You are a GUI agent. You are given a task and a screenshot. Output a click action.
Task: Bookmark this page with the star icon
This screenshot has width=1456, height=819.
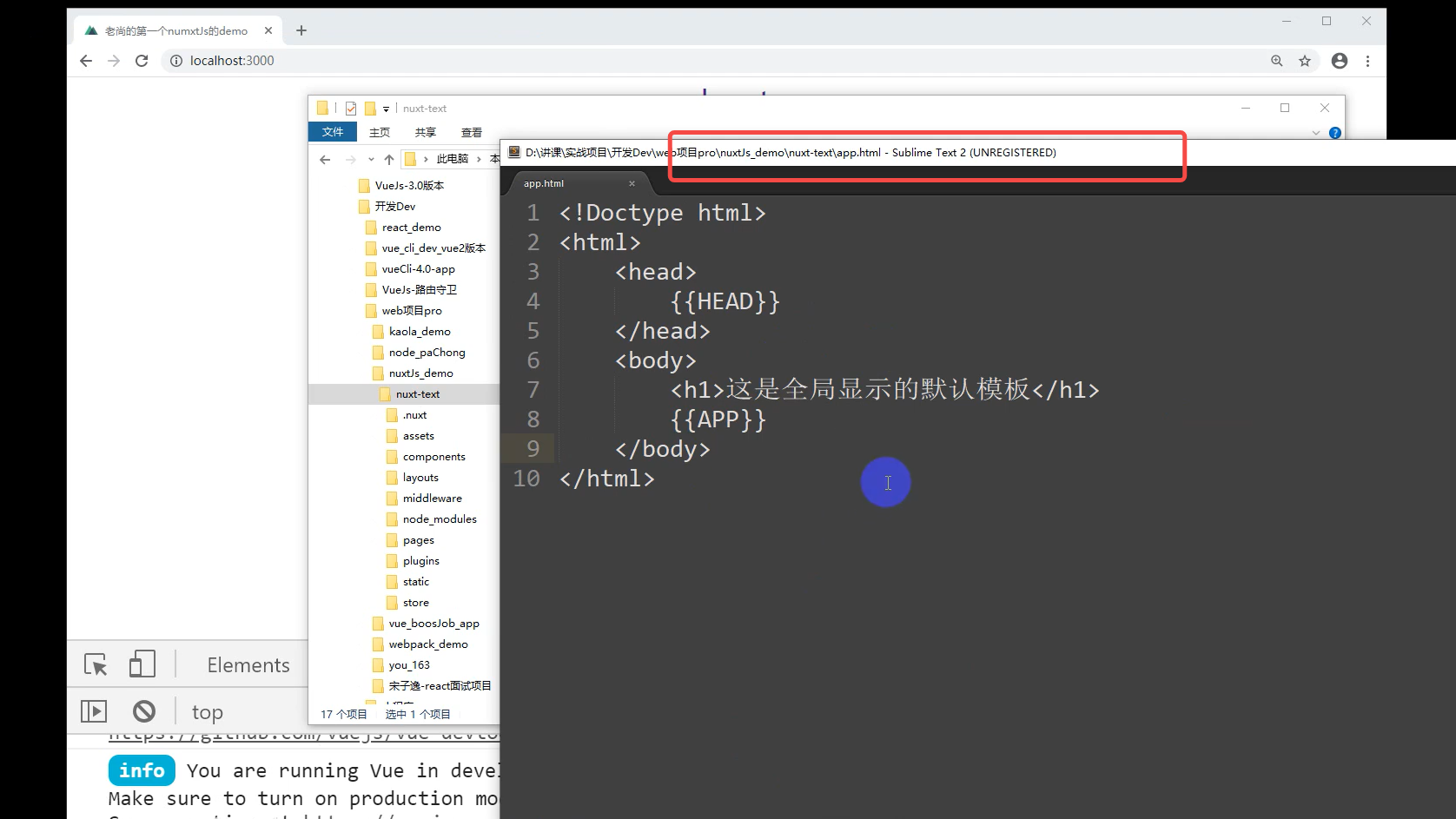click(x=1304, y=61)
